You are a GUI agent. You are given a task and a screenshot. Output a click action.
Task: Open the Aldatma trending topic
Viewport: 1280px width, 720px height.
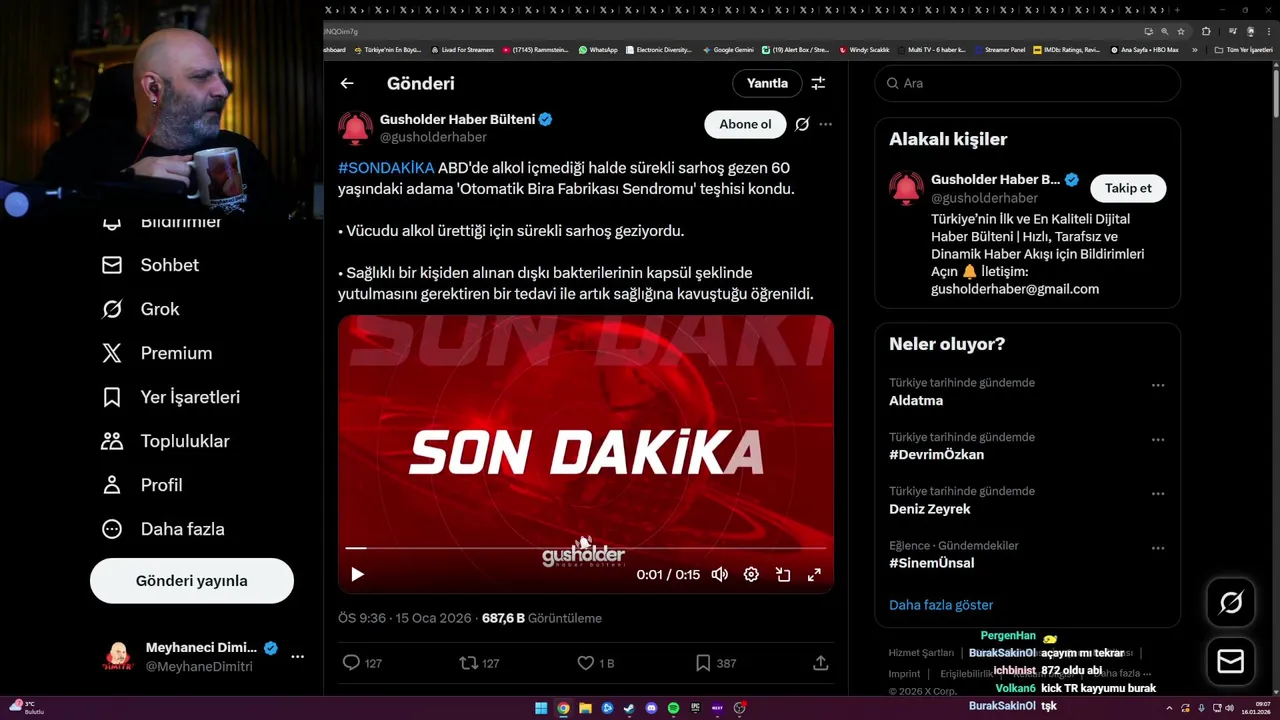click(916, 400)
